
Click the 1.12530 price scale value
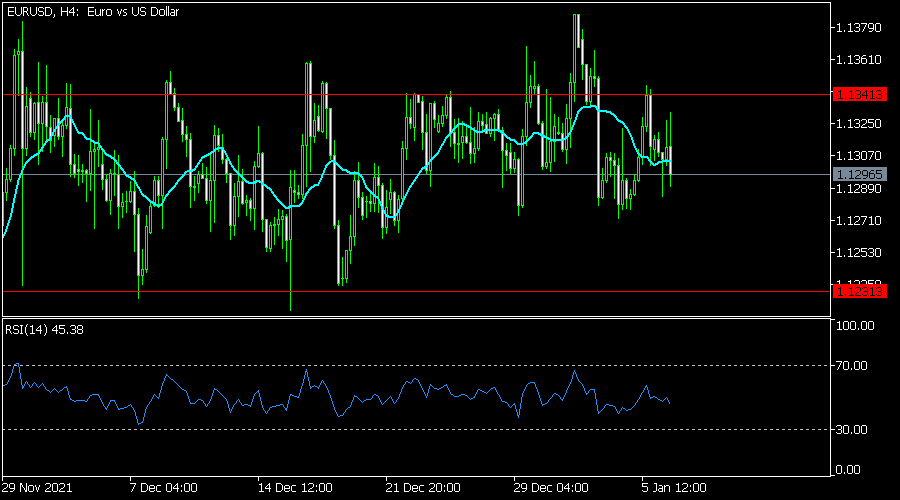click(859, 253)
